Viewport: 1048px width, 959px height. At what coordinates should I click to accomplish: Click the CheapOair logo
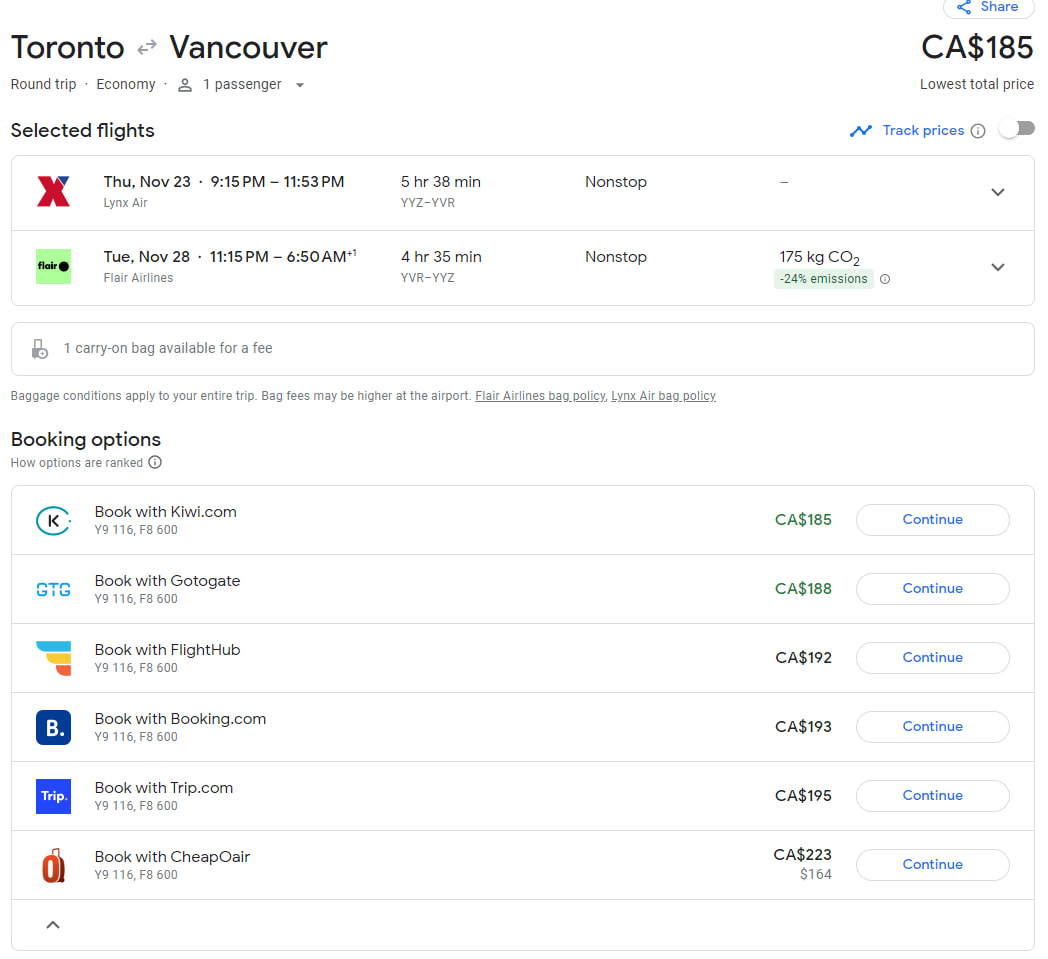point(53,865)
